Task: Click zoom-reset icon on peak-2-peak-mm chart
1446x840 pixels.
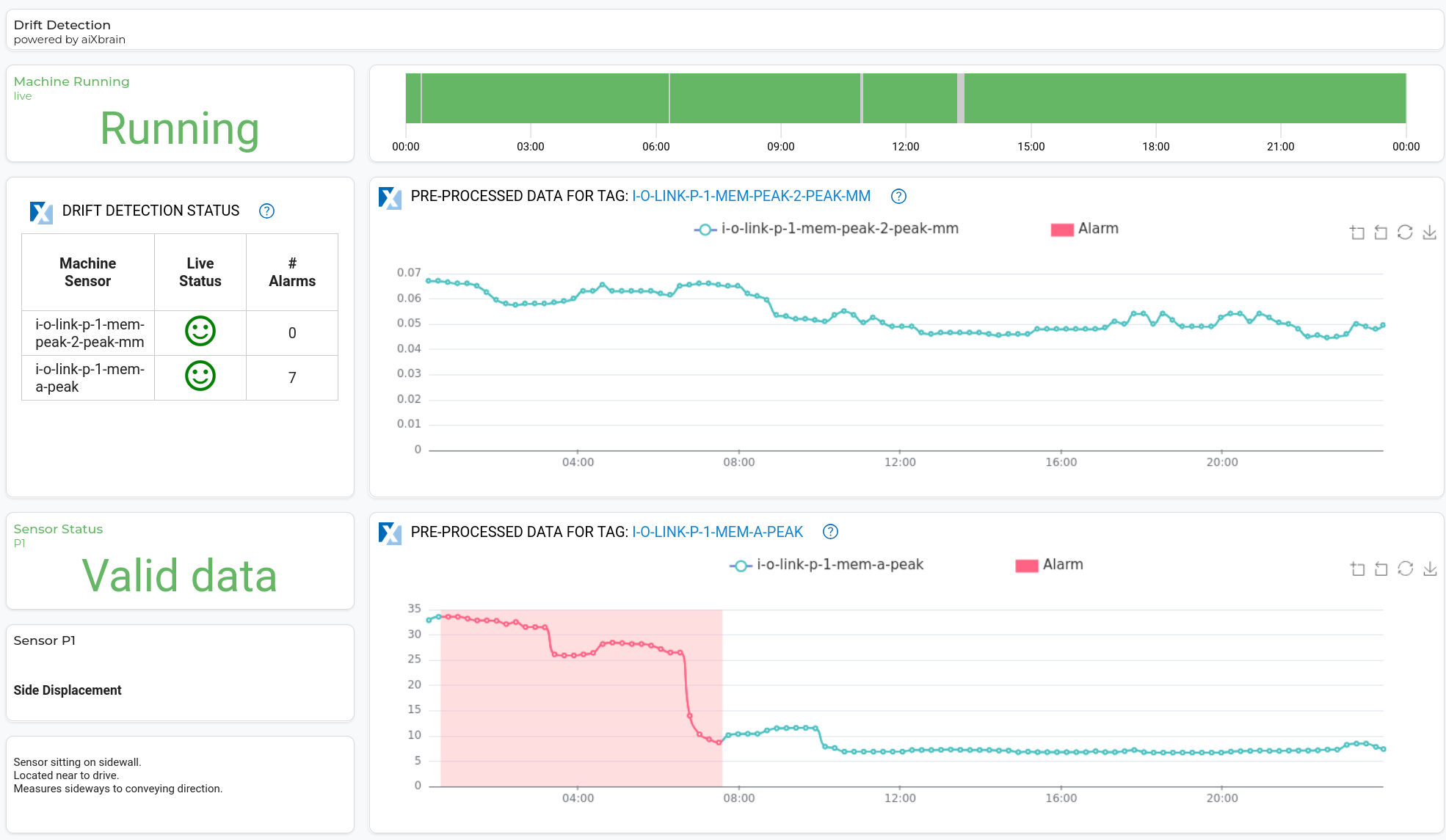Action: pos(1381,233)
